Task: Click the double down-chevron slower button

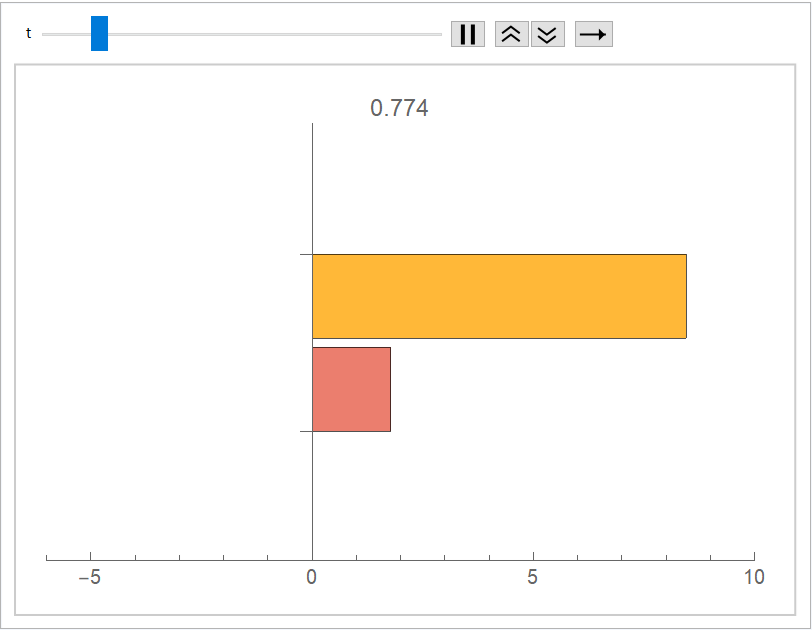Action: click(547, 34)
